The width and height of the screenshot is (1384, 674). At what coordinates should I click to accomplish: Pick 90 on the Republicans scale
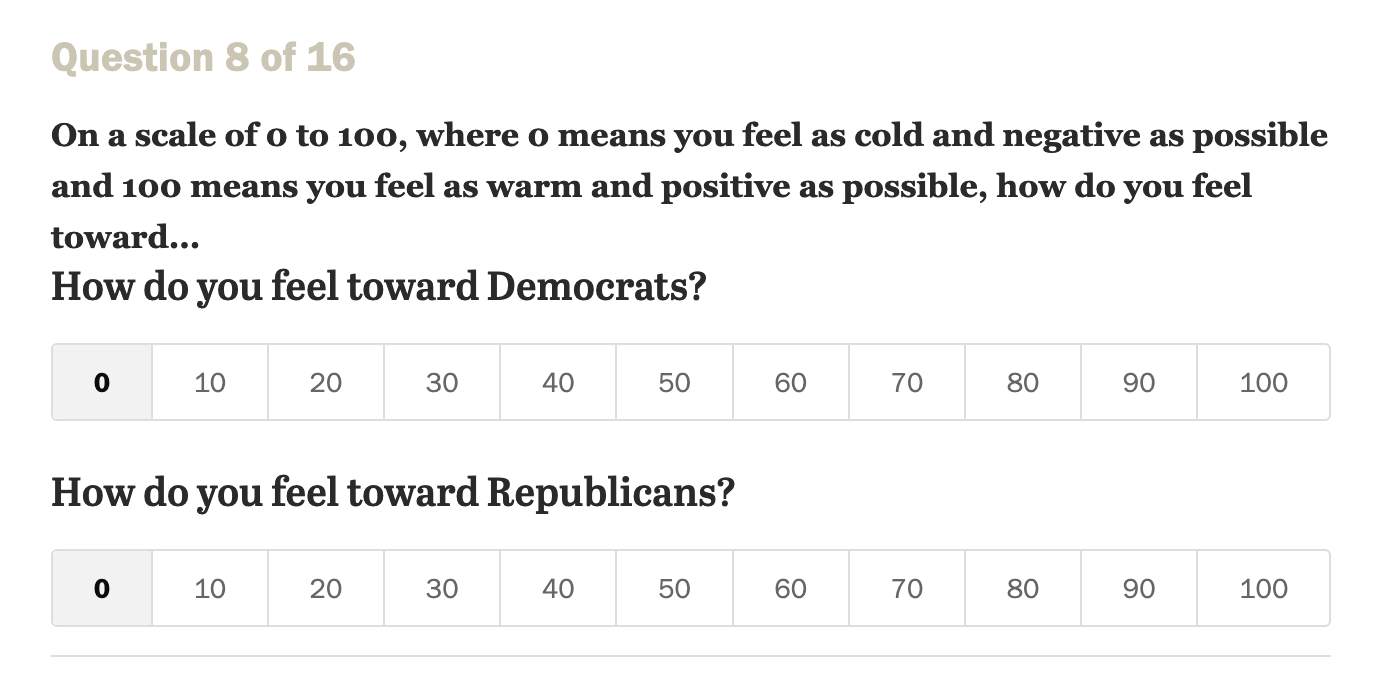point(1139,588)
